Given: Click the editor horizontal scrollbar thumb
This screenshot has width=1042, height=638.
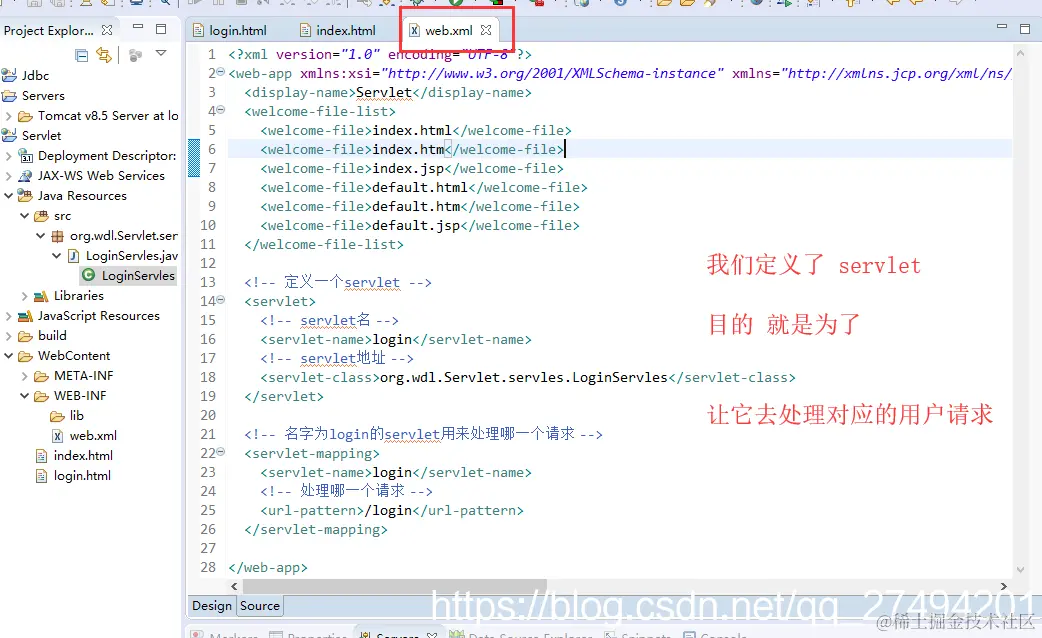Looking at the screenshot, I should (x=395, y=586).
